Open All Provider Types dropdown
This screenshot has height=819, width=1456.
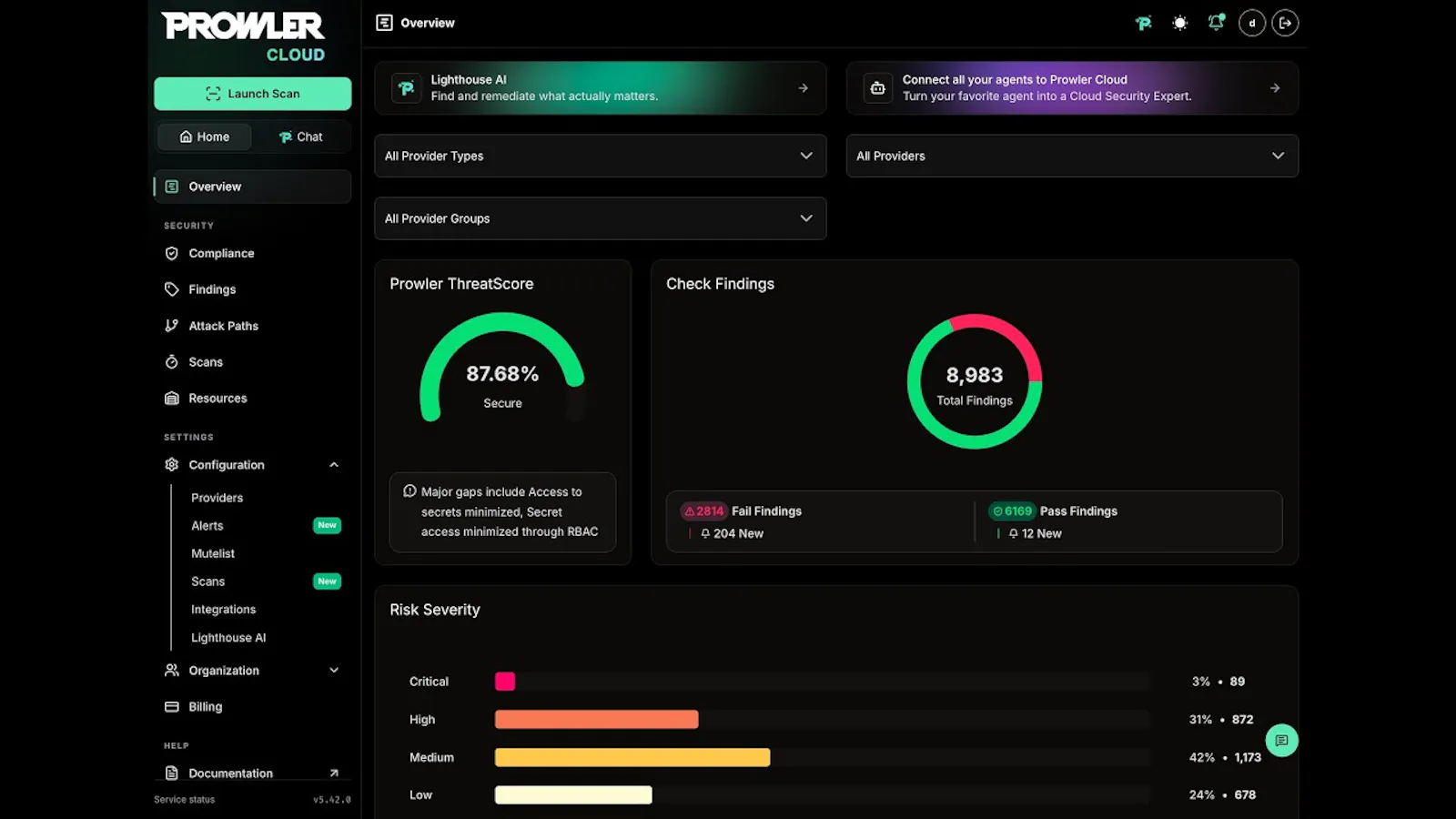[601, 156]
